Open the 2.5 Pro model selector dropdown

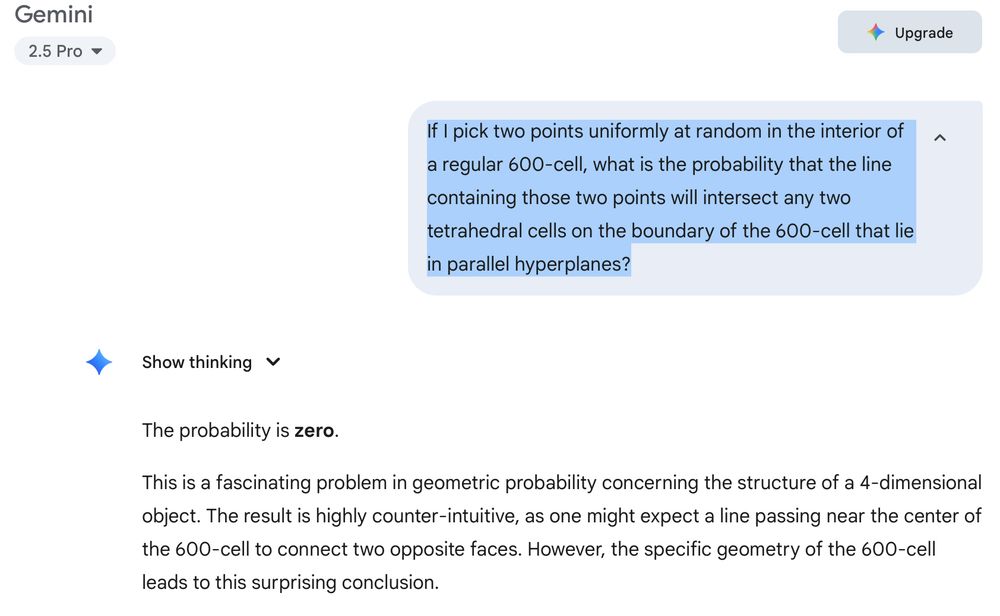coord(64,51)
